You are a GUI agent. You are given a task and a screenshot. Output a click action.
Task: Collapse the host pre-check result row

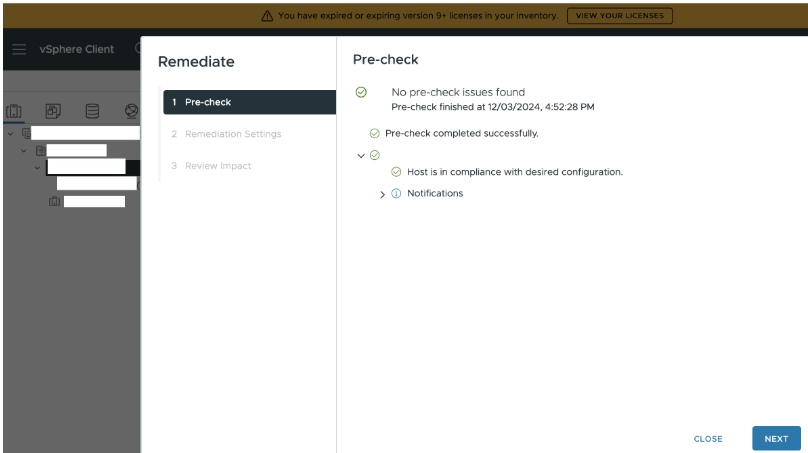361,156
